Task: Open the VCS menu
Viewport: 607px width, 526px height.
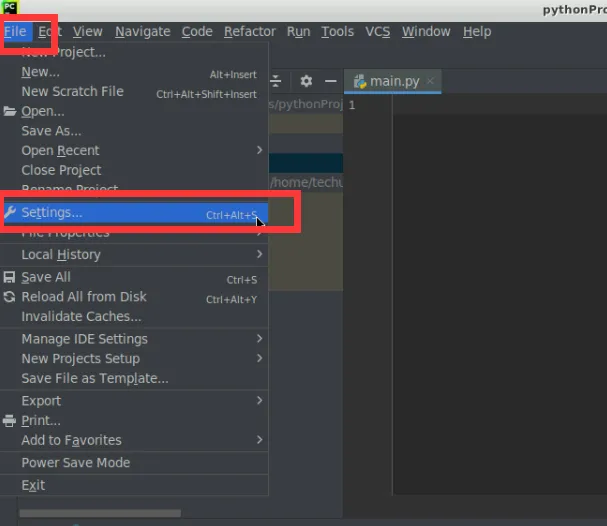Action: pos(377,31)
